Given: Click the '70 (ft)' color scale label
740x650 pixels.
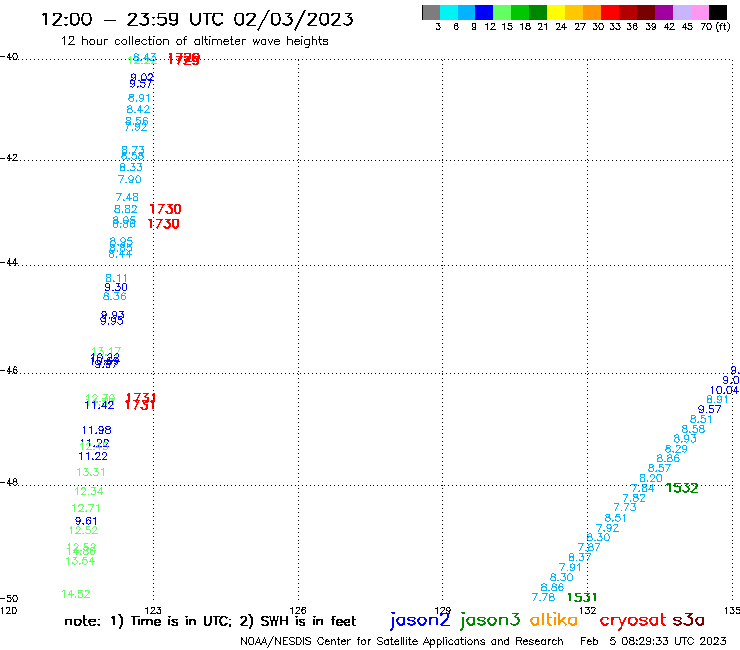Looking at the screenshot, I should 715,27.
